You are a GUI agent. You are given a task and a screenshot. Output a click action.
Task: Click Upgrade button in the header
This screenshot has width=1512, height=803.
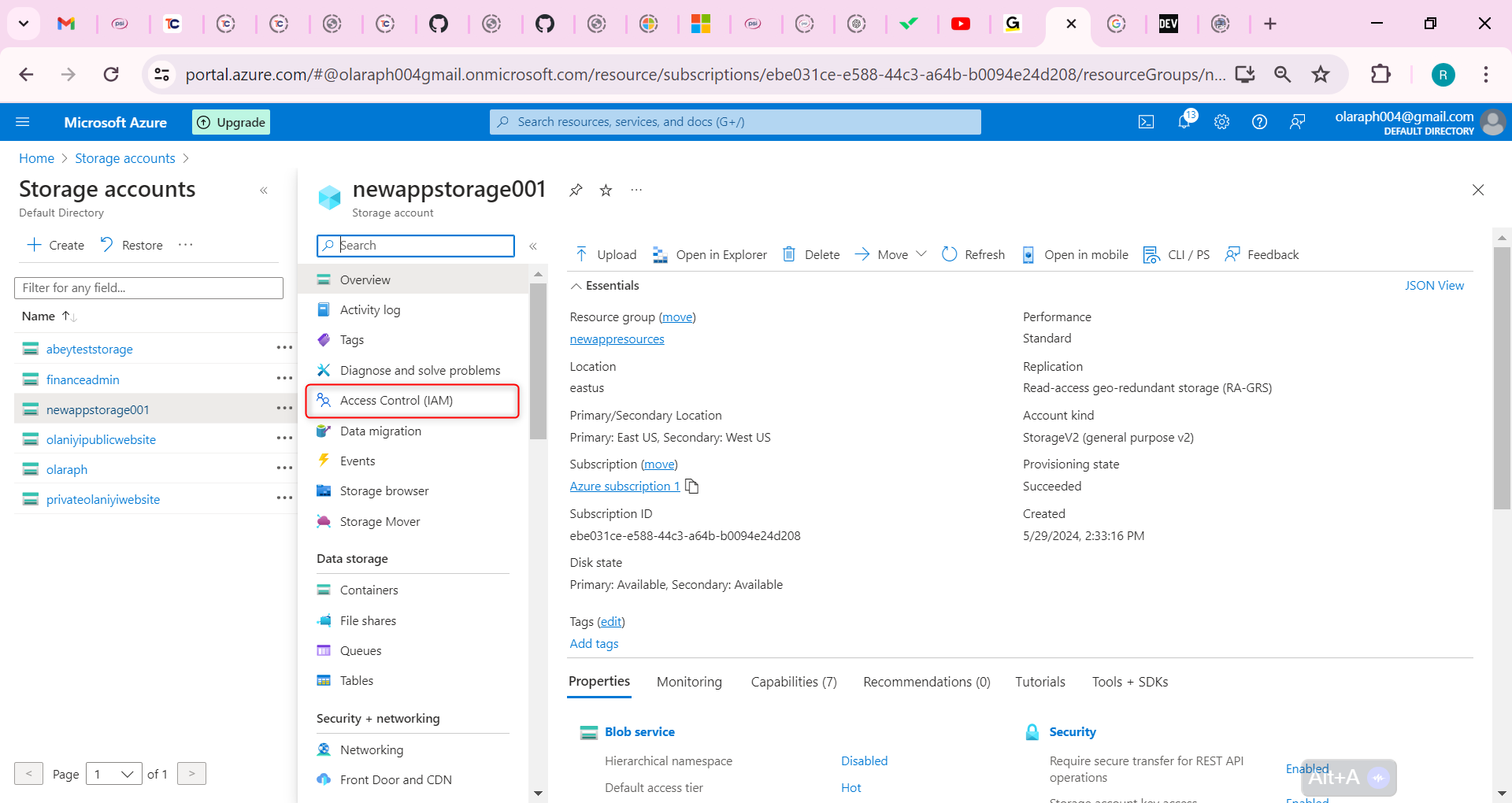click(x=232, y=122)
